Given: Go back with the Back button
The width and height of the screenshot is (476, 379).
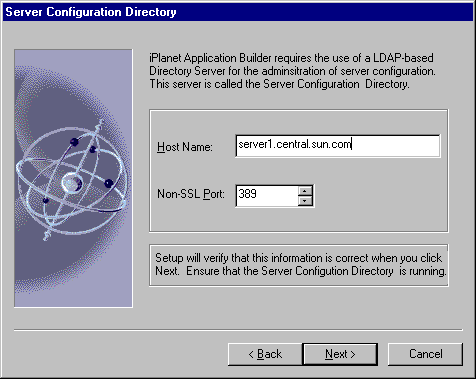Looking at the screenshot, I should (x=265, y=354).
